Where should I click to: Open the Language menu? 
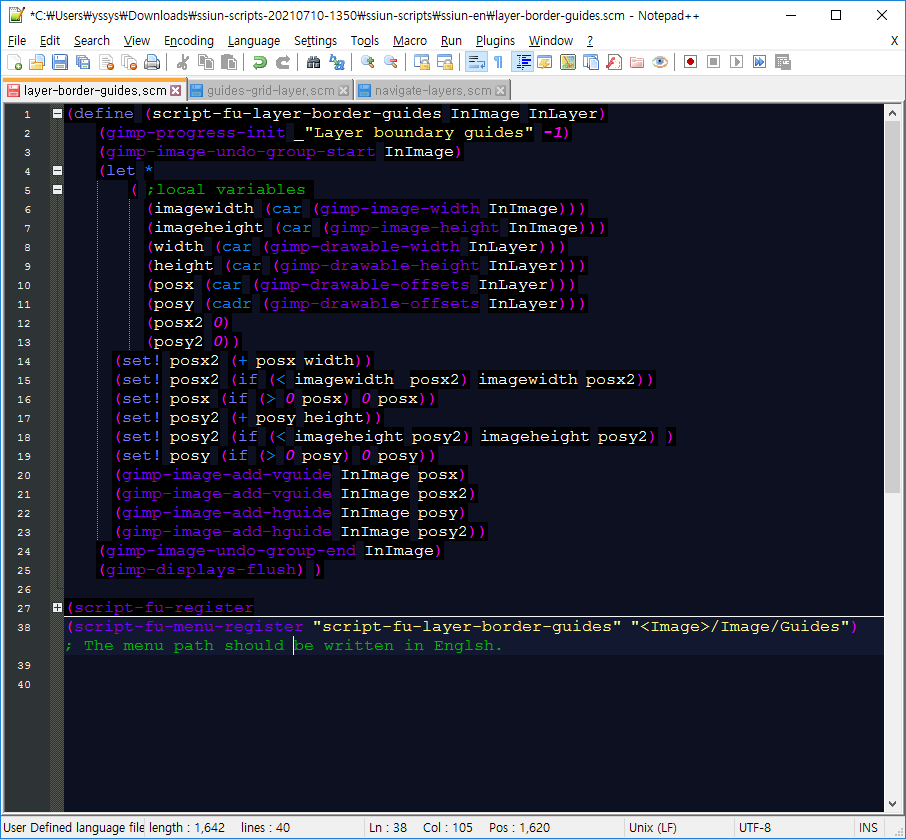tap(254, 40)
